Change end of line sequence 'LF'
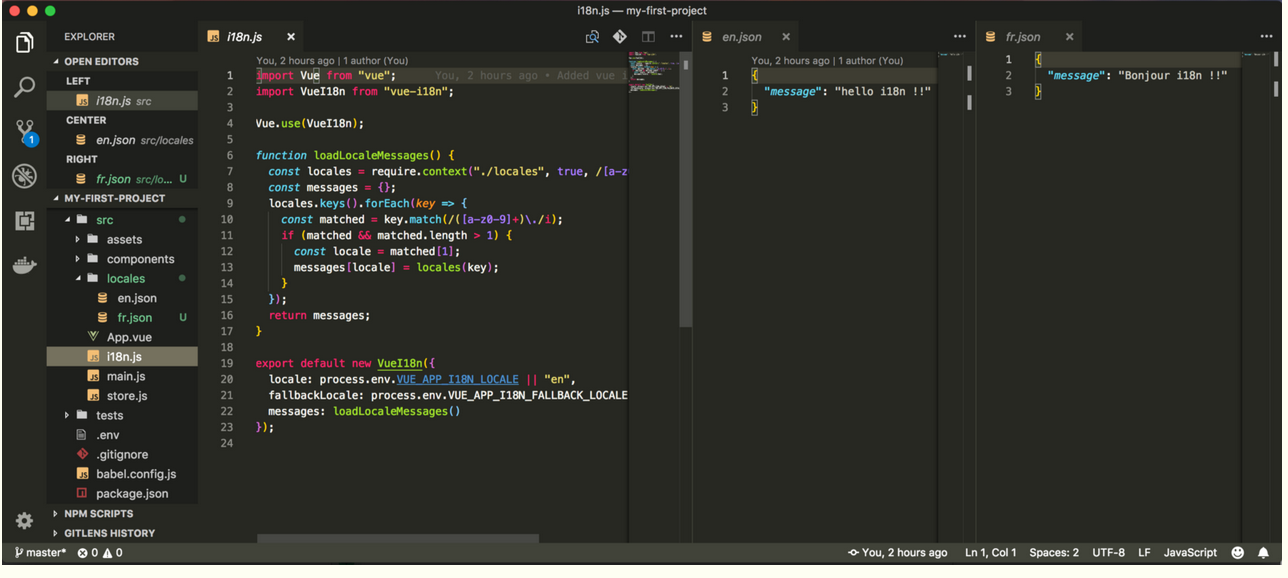This screenshot has height=578, width=1288. [x=1144, y=552]
